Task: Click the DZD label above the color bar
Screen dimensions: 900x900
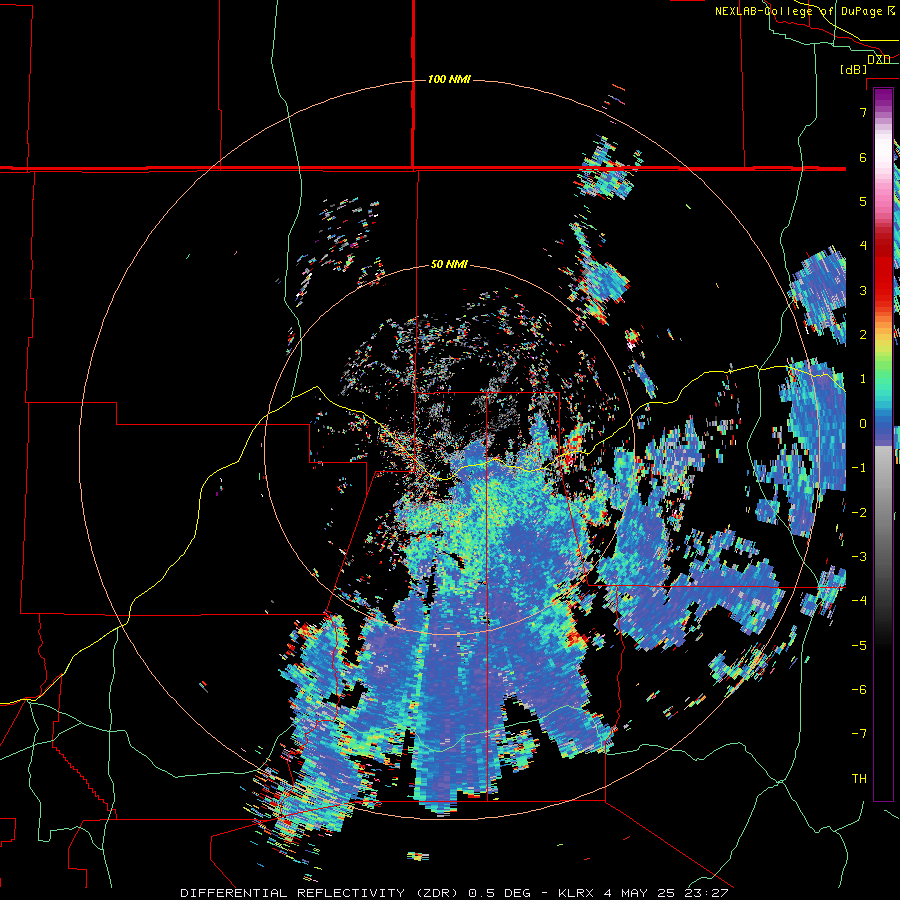Action: (878, 59)
